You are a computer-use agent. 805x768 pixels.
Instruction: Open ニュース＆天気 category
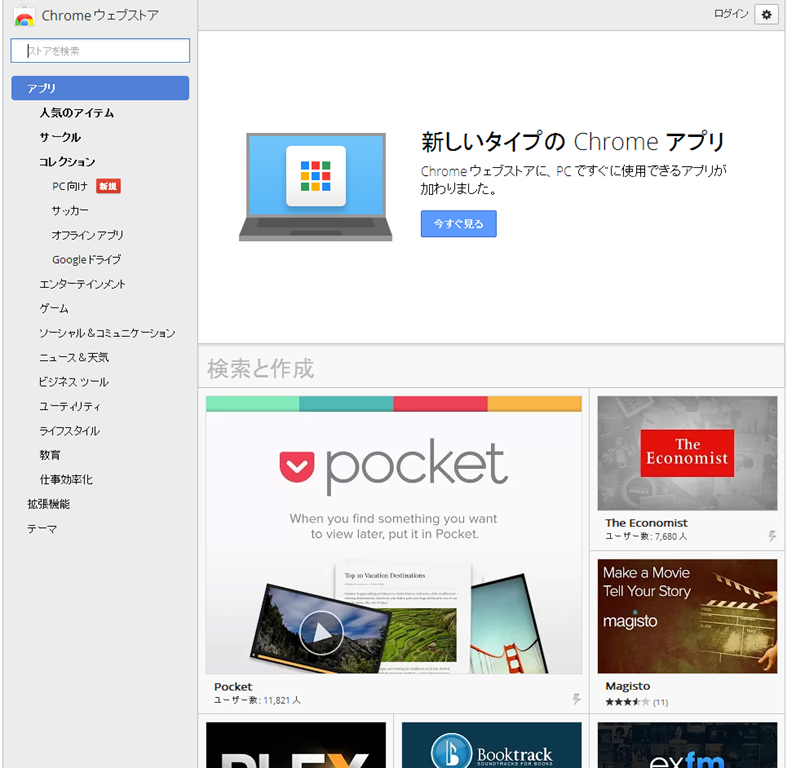click(x=74, y=357)
